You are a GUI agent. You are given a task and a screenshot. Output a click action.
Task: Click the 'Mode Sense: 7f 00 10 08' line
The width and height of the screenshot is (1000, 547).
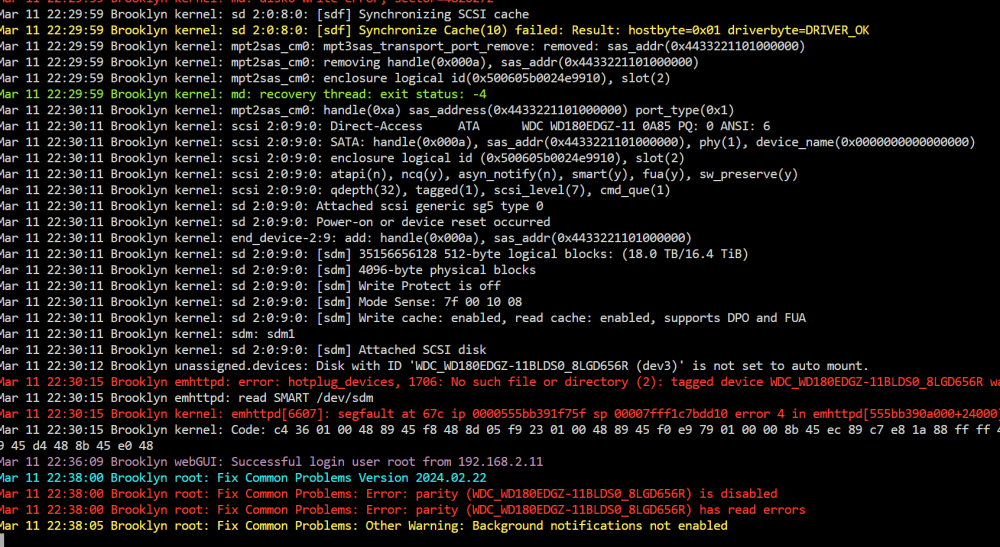coord(261,302)
